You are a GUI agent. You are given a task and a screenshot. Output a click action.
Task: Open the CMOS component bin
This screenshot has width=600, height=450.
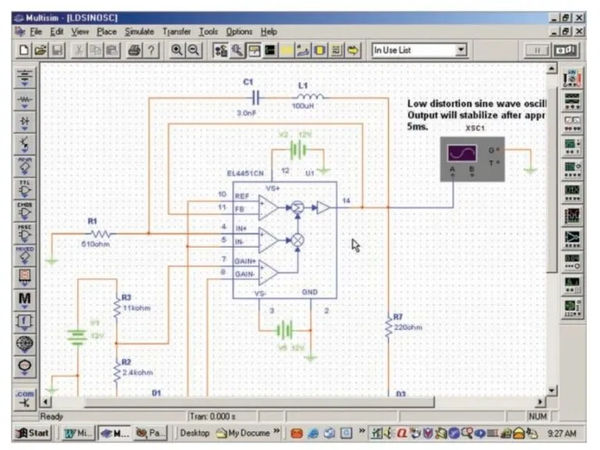click(25, 211)
